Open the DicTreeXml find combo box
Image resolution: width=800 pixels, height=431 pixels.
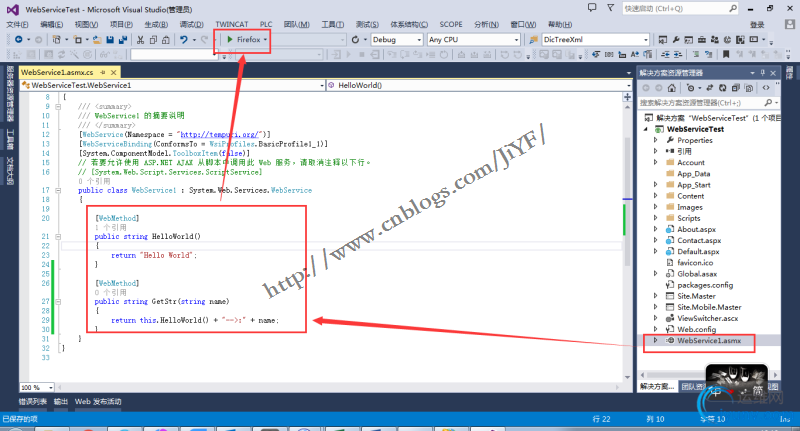point(595,39)
